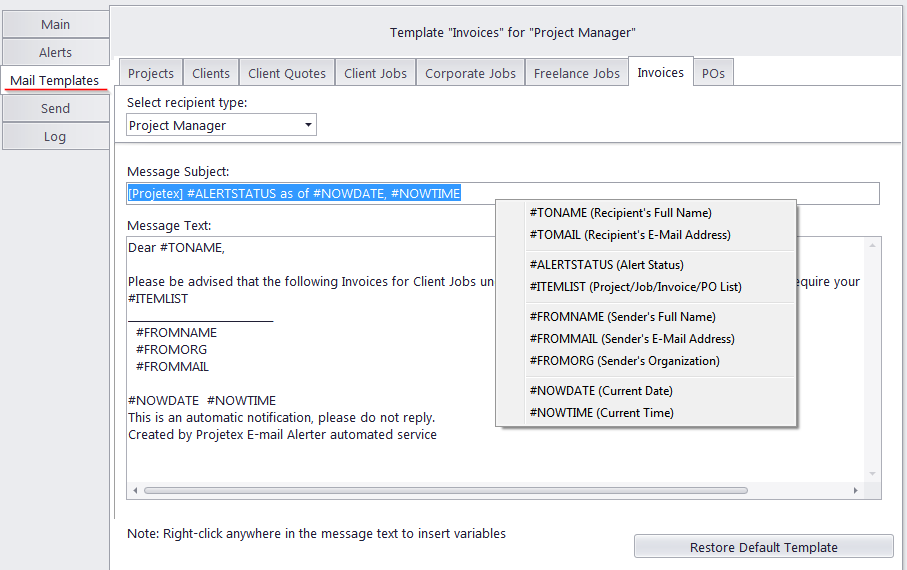Viewport: 907px width, 570px height.
Task: Open the Main sidebar section
Action: click(56, 24)
